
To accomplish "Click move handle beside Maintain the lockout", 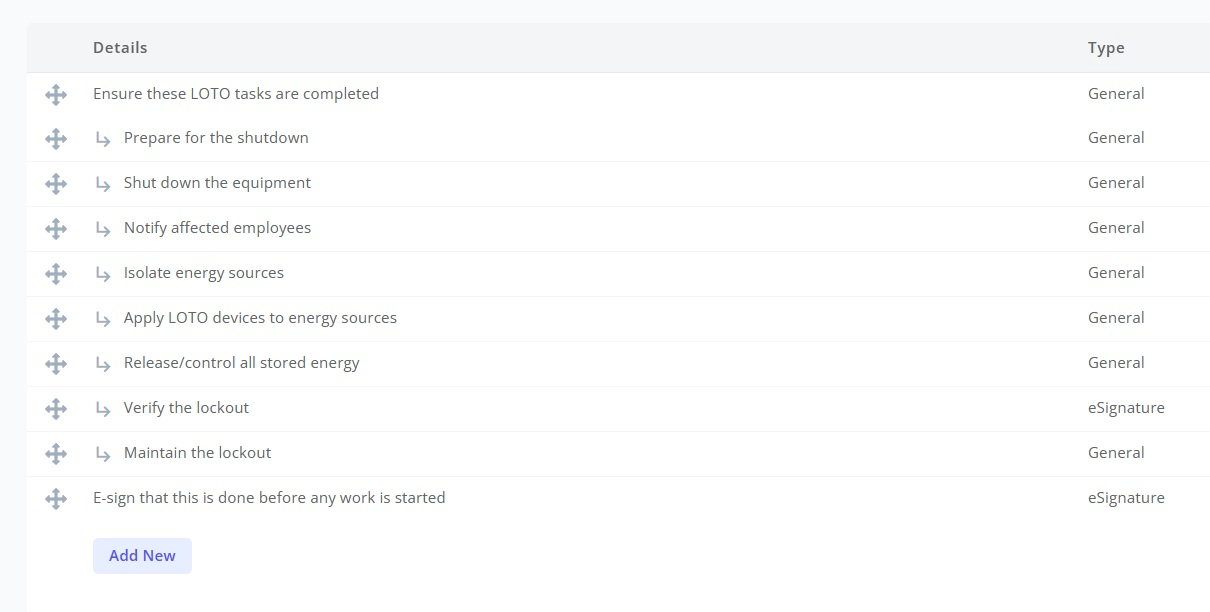I will (x=56, y=454).
